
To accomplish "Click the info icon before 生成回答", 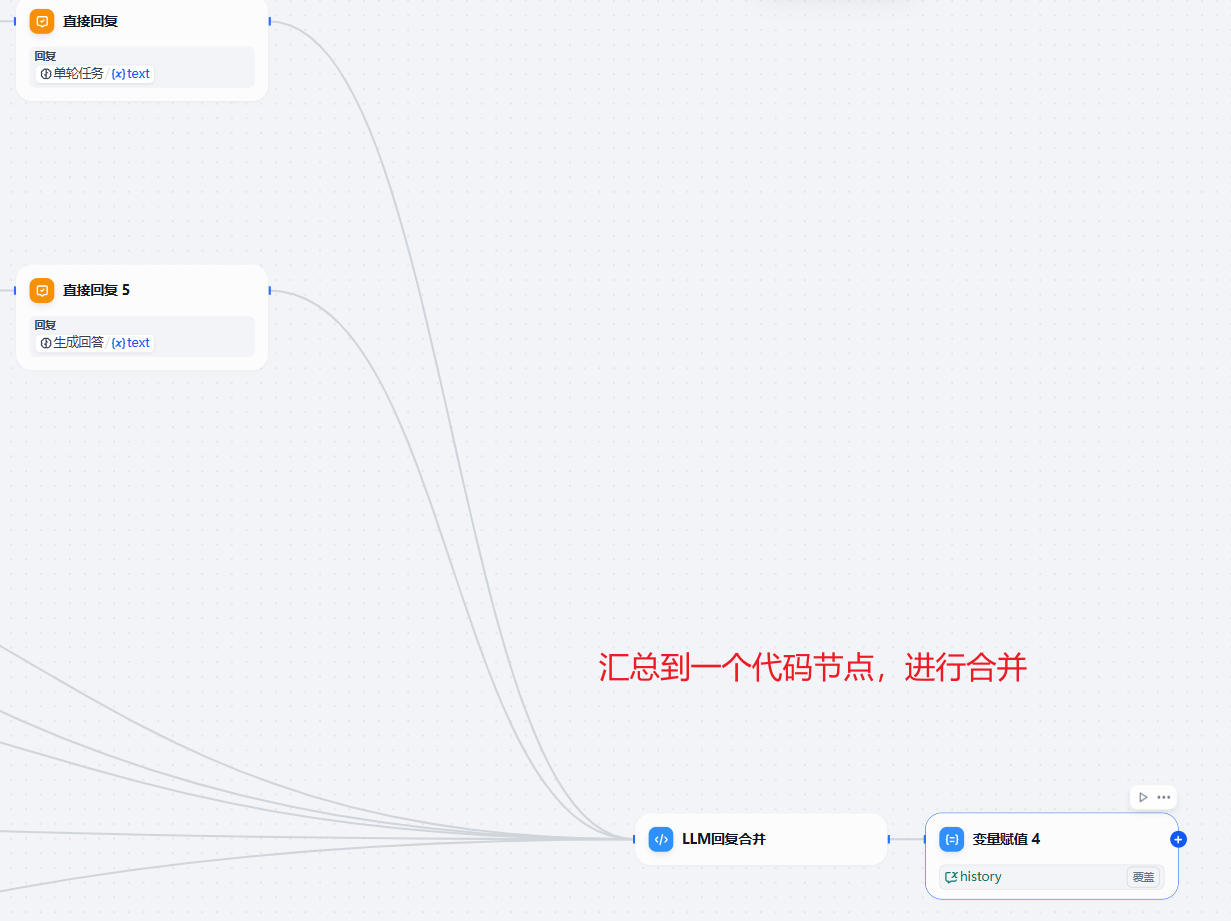I will click(x=46, y=343).
